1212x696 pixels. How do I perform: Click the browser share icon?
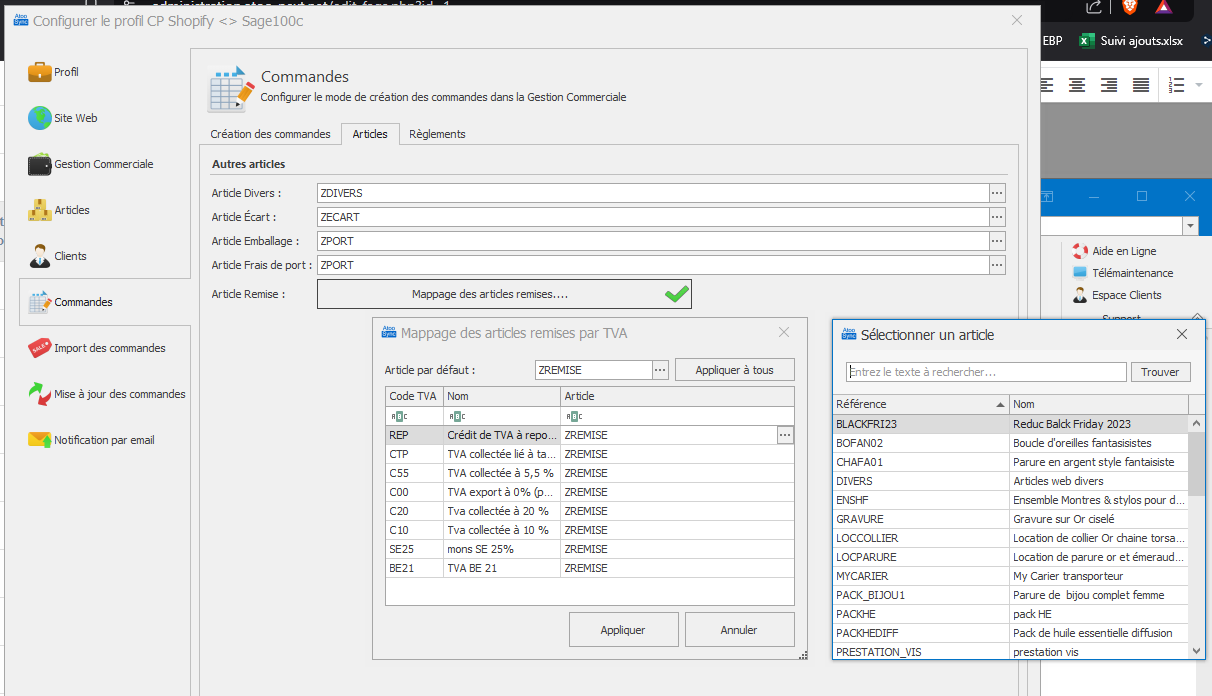(x=1094, y=7)
